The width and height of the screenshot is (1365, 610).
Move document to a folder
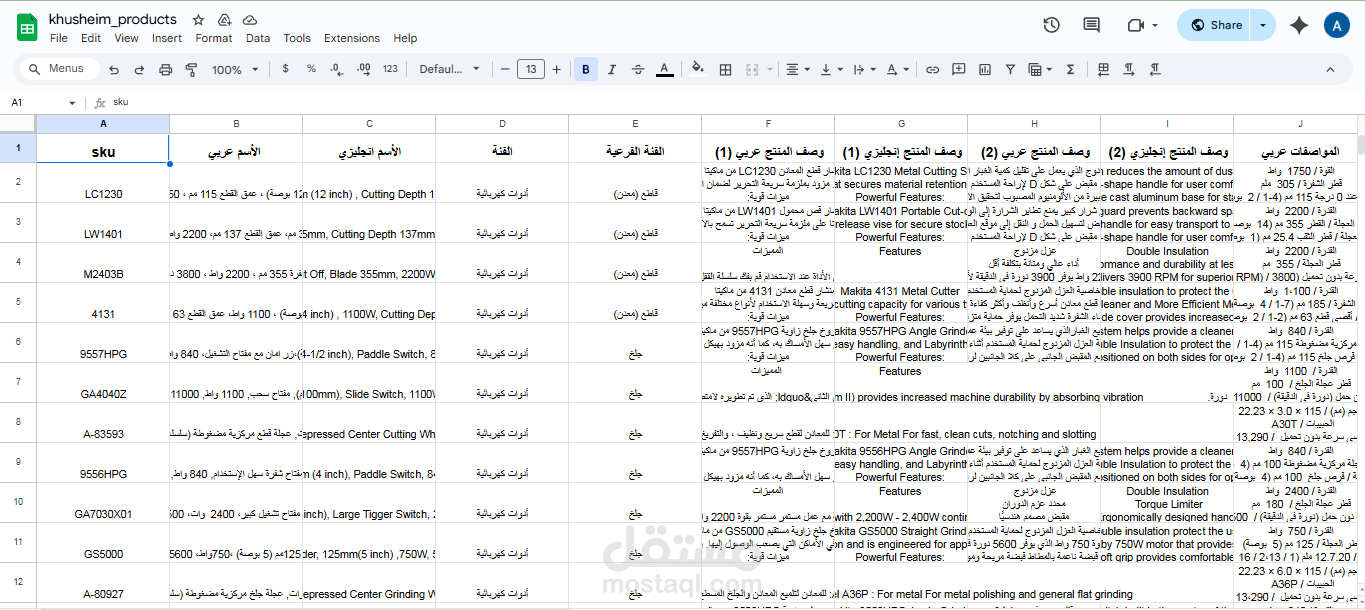pos(224,19)
